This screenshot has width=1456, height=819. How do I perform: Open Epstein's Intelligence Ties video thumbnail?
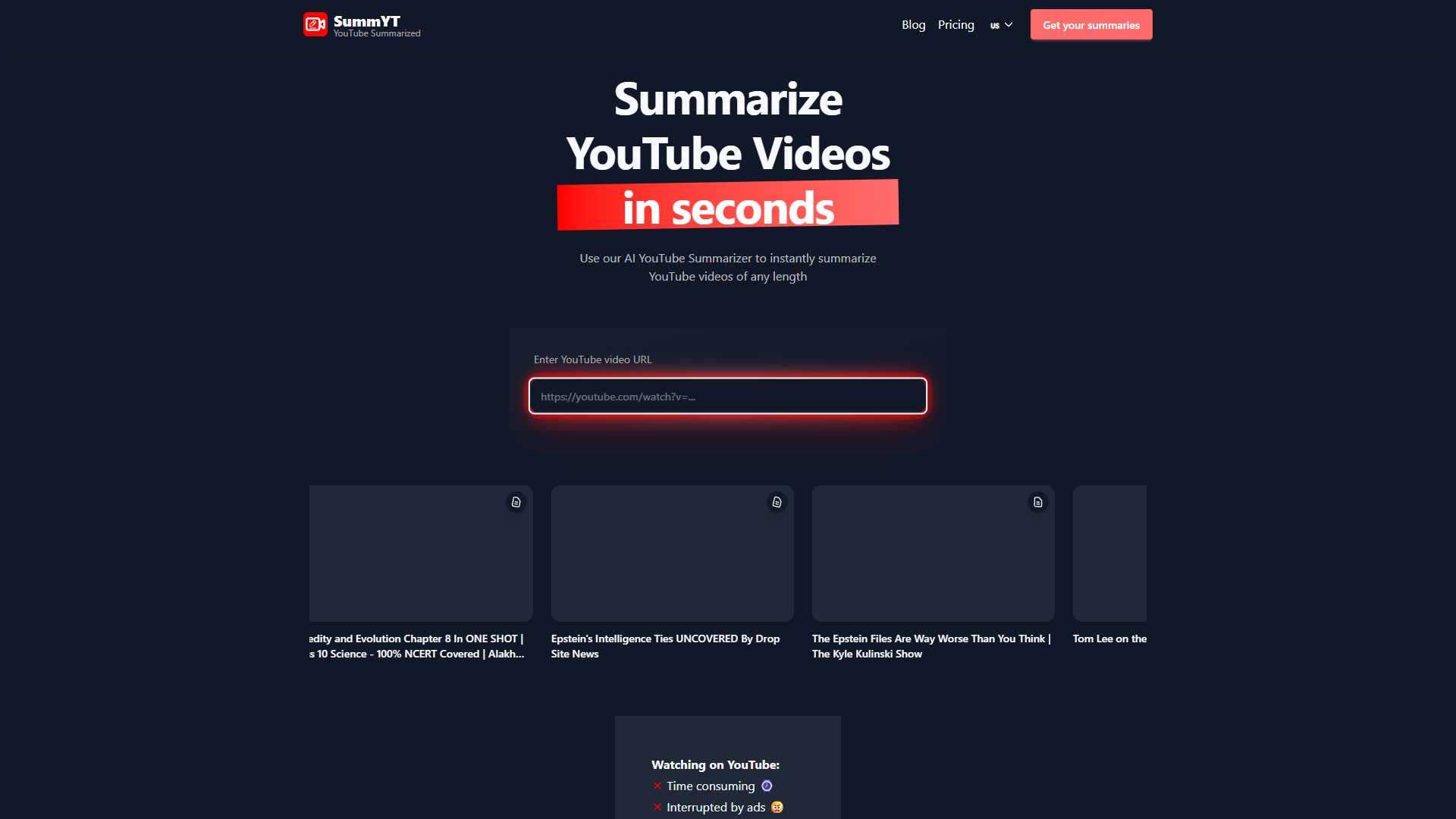click(x=673, y=554)
